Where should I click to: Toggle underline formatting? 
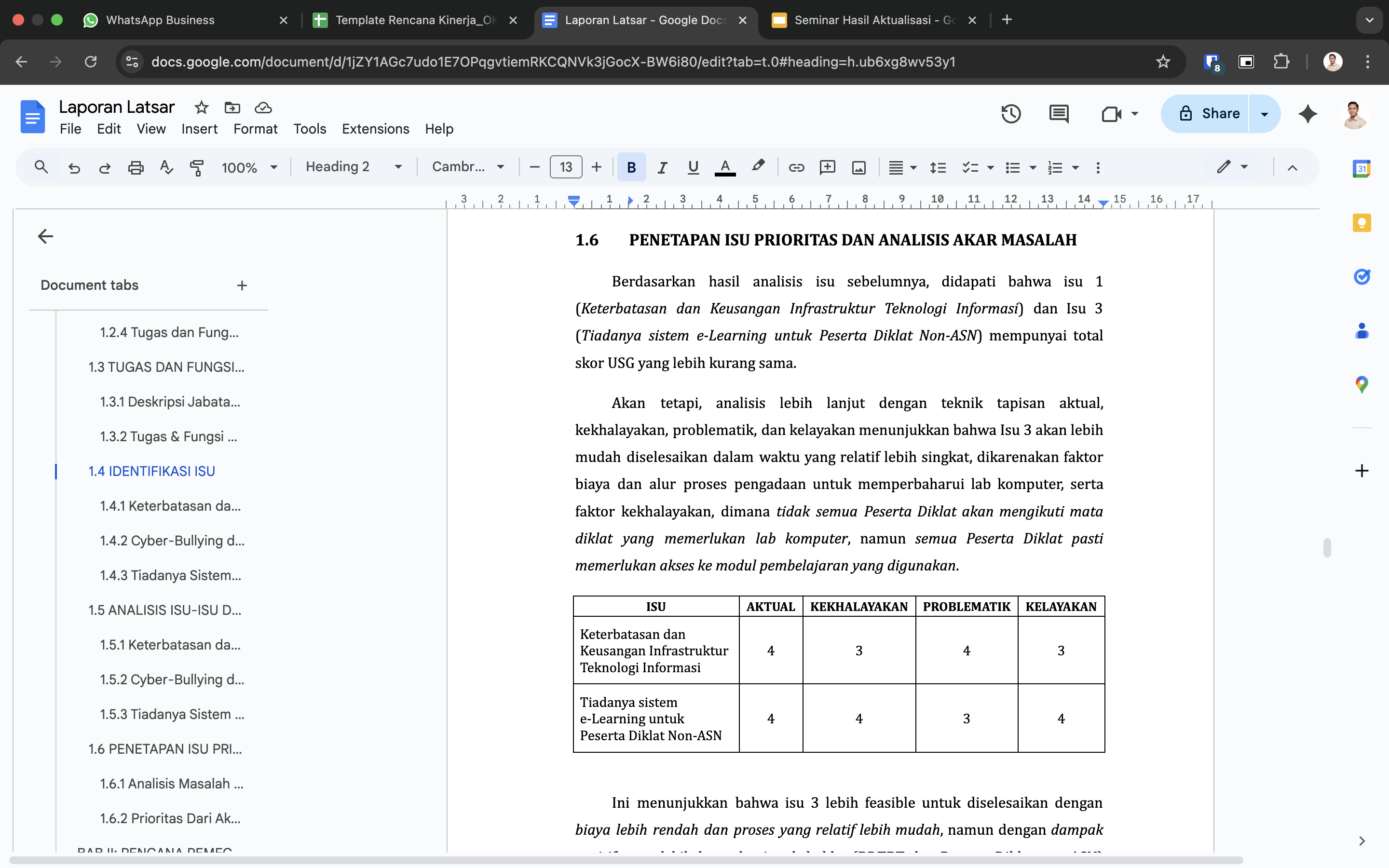pyautogui.click(x=693, y=167)
